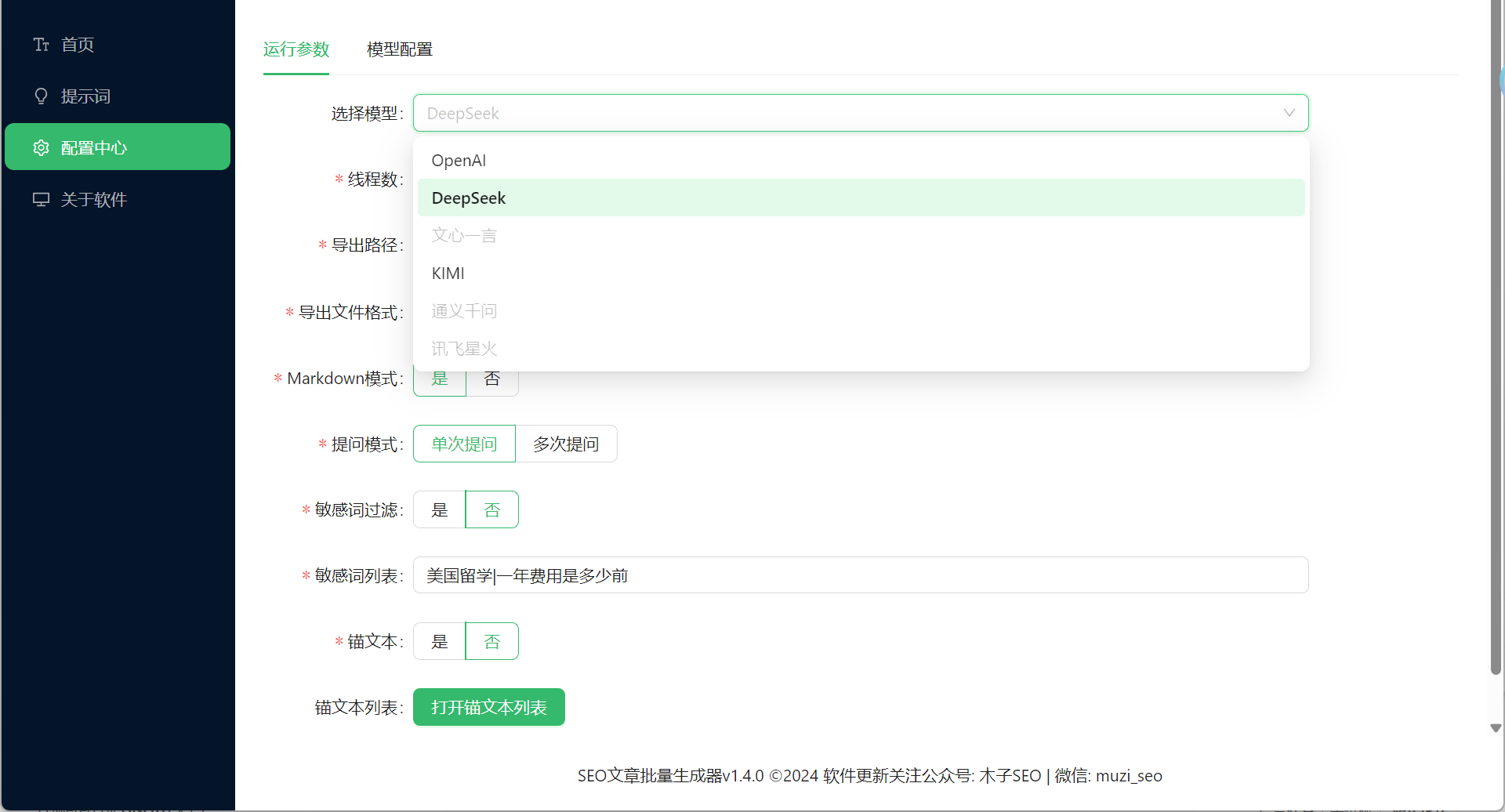The height and width of the screenshot is (812, 1505).
Task: Select 配置中心 in the sidebar
Action: coord(118,147)
